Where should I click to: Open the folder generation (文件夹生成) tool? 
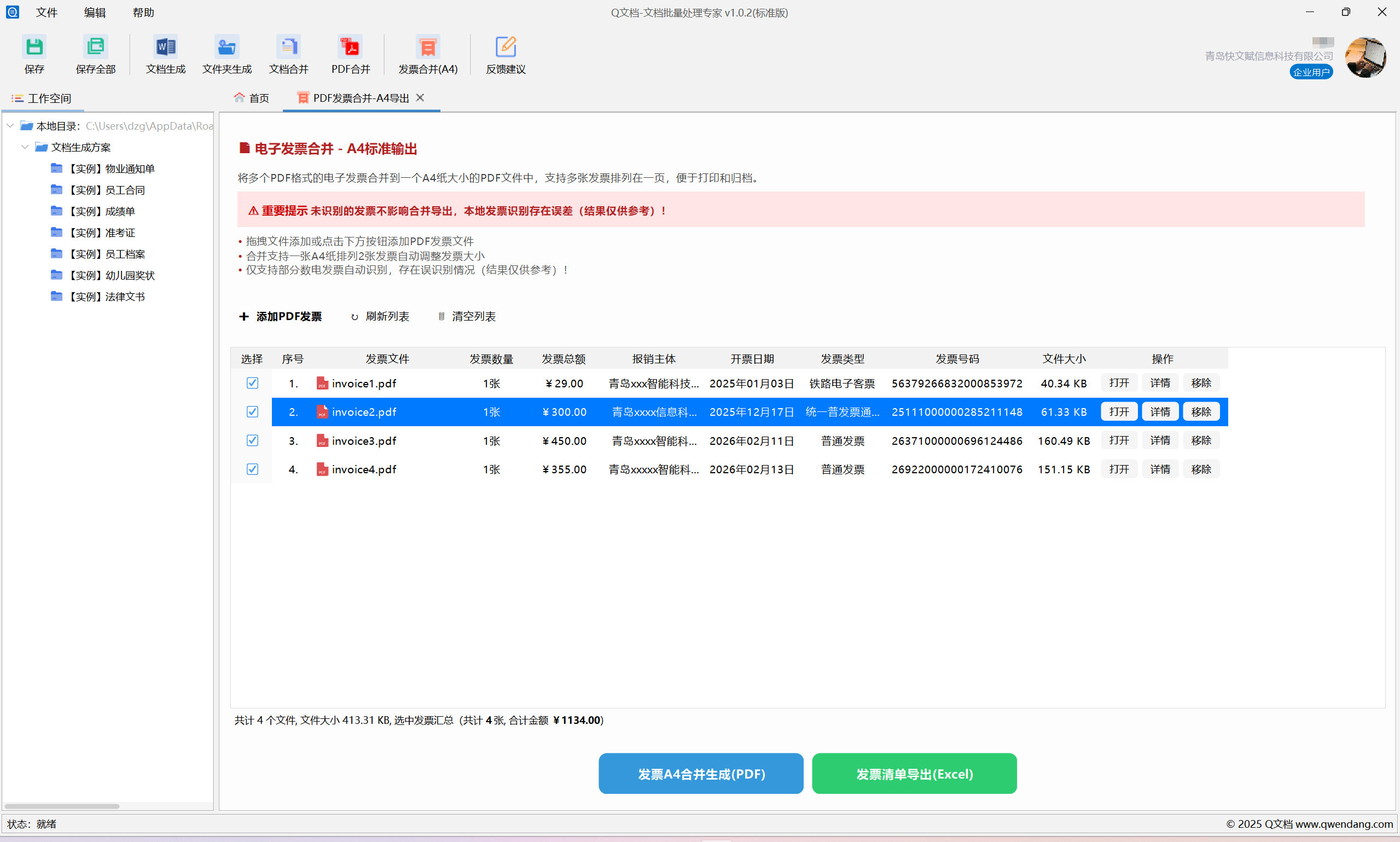226,48
